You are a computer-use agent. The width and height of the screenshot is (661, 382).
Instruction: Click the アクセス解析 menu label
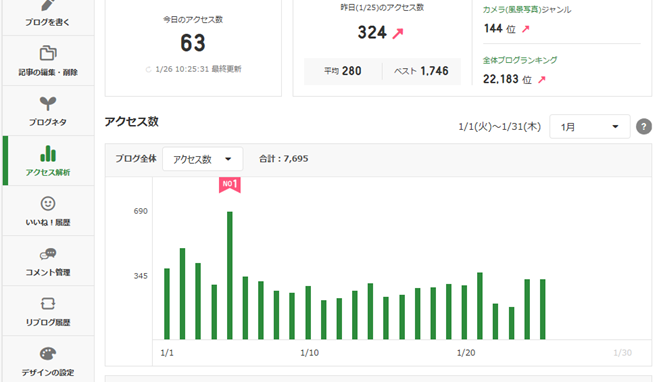pyautogui.click(x=48, y=172)
